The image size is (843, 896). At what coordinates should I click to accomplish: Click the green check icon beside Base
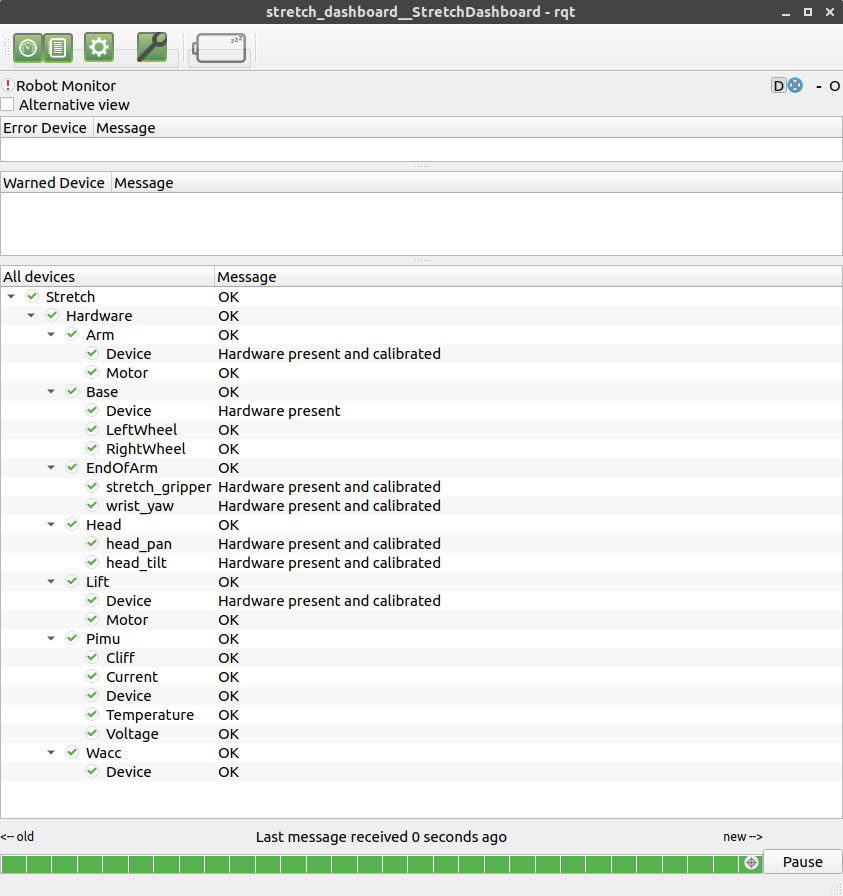point(72,391)
